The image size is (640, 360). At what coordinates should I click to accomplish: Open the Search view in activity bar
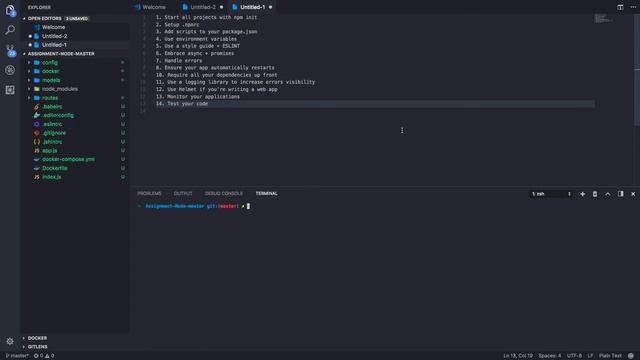[x=10, y=30]
